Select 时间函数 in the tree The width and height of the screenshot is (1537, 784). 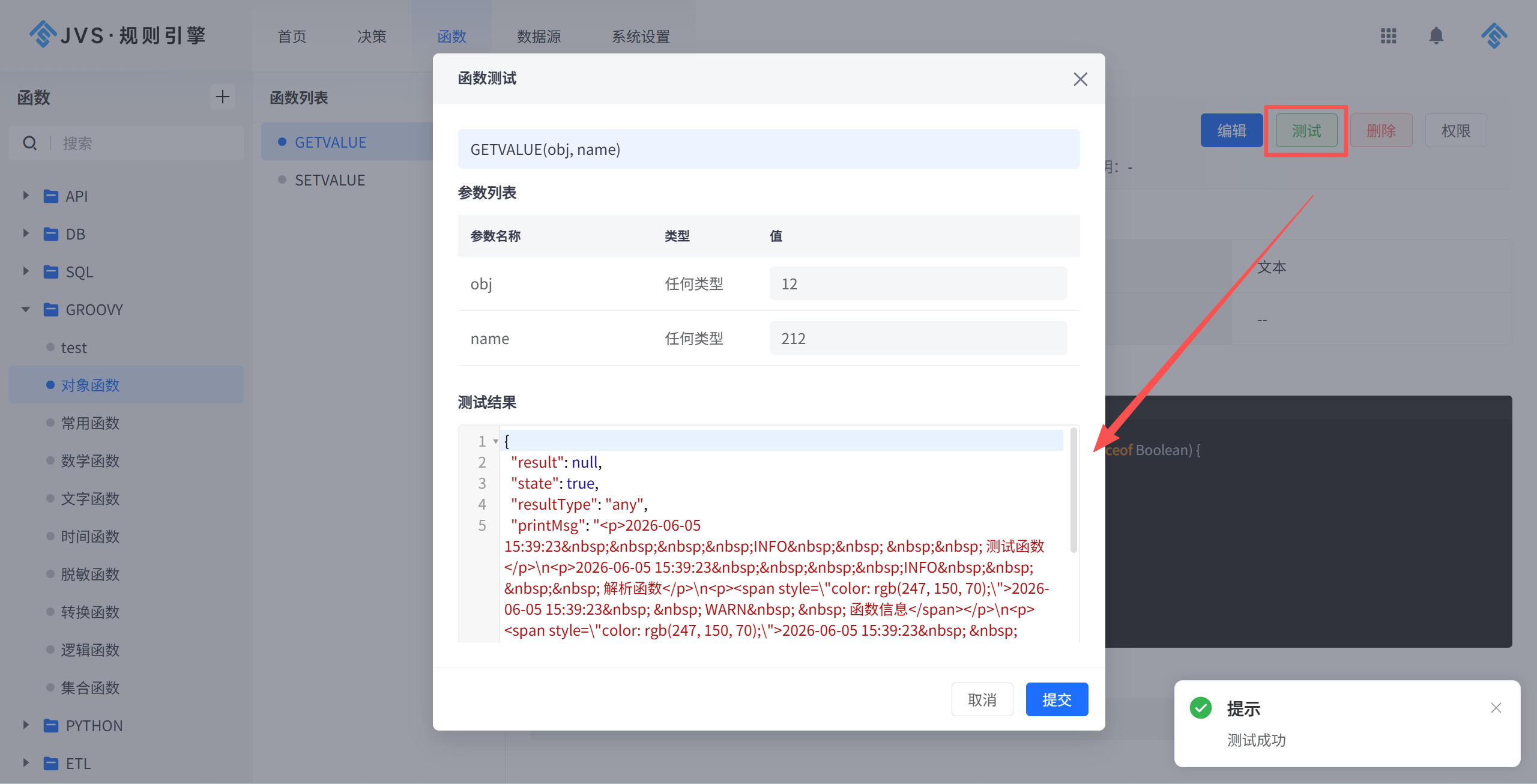[x=90, y=536]
